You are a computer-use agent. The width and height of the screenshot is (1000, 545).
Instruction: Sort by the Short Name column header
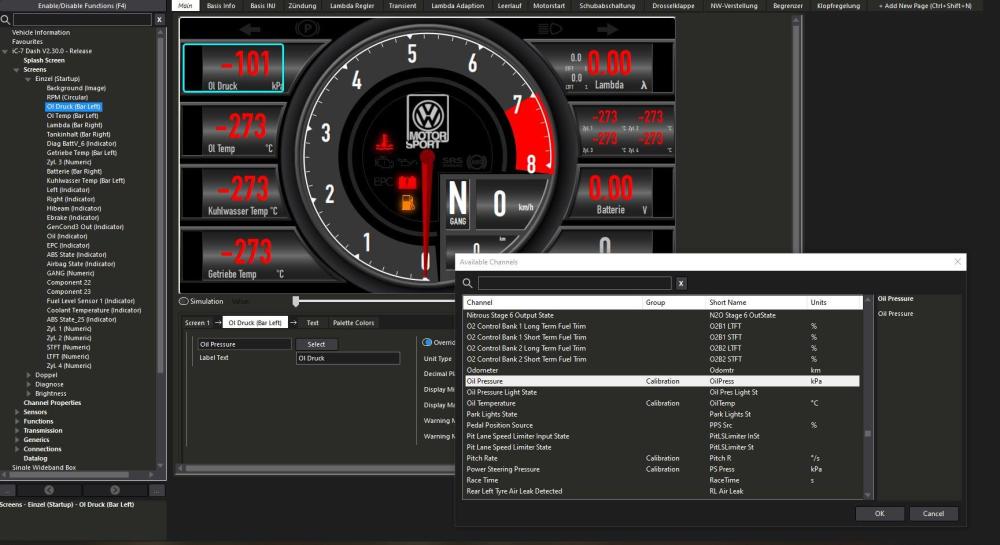point(727,302)
